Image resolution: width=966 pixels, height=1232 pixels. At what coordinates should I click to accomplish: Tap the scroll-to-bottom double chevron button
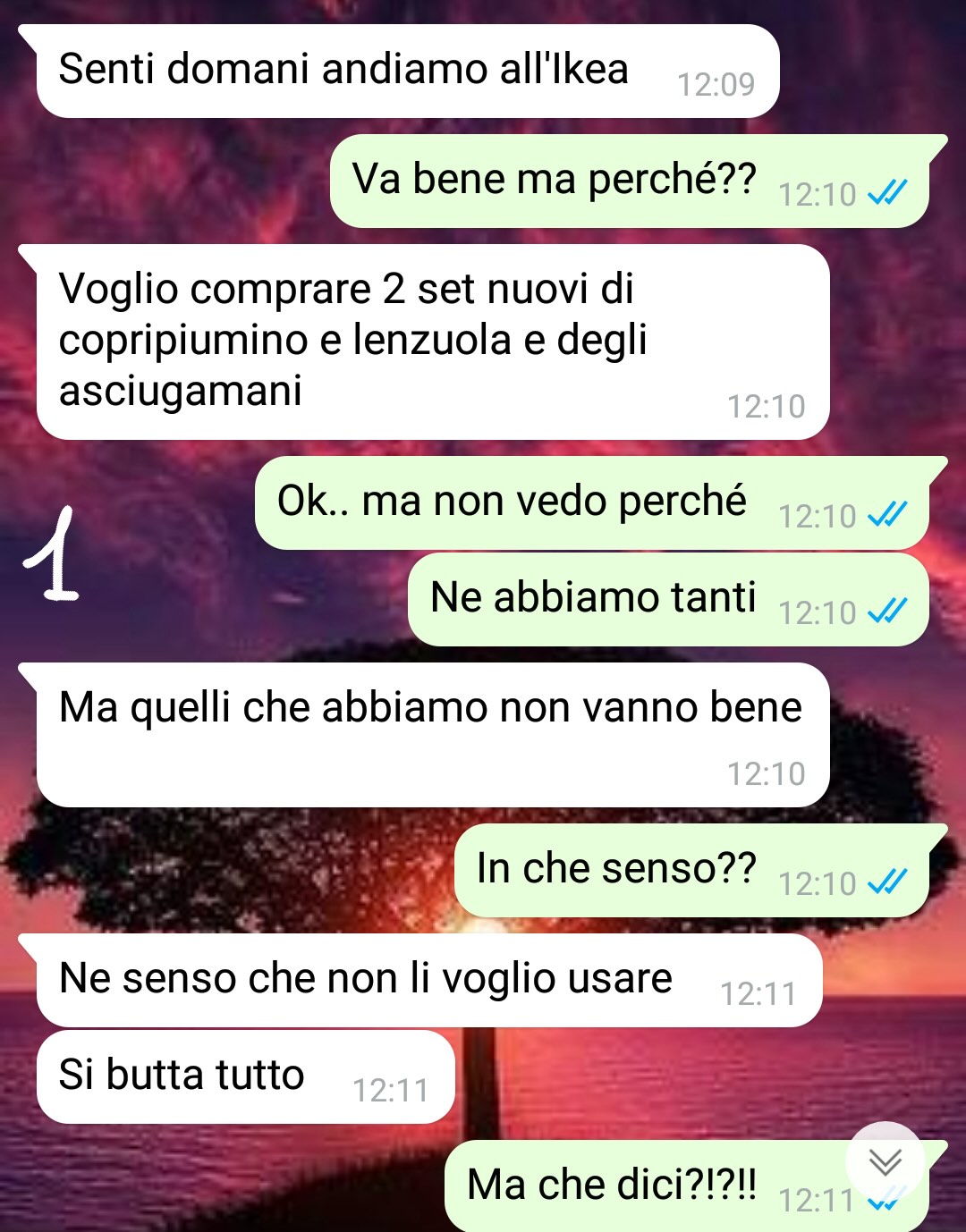885,1161
